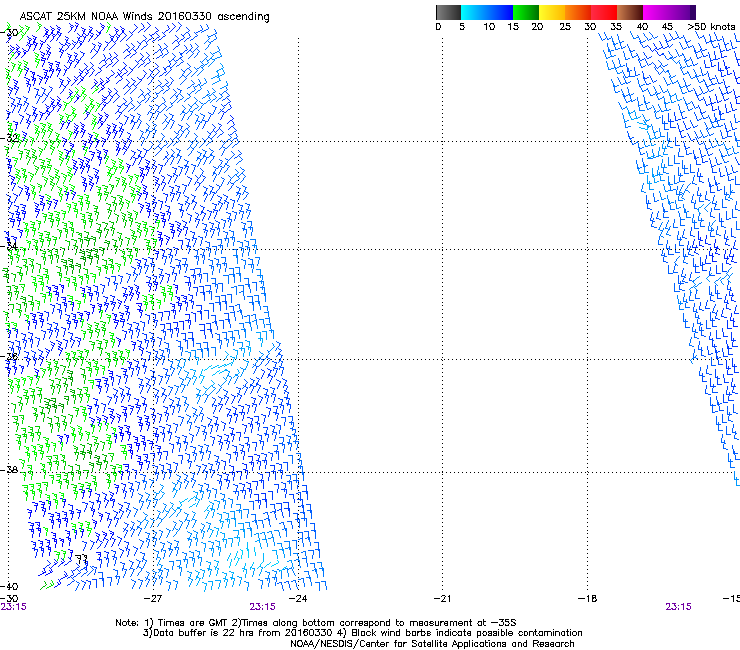Image resolution: width=740 pixels, height=650 pixels.
Task: Click the latitude label -34
Action: click(x=9, y=246)
